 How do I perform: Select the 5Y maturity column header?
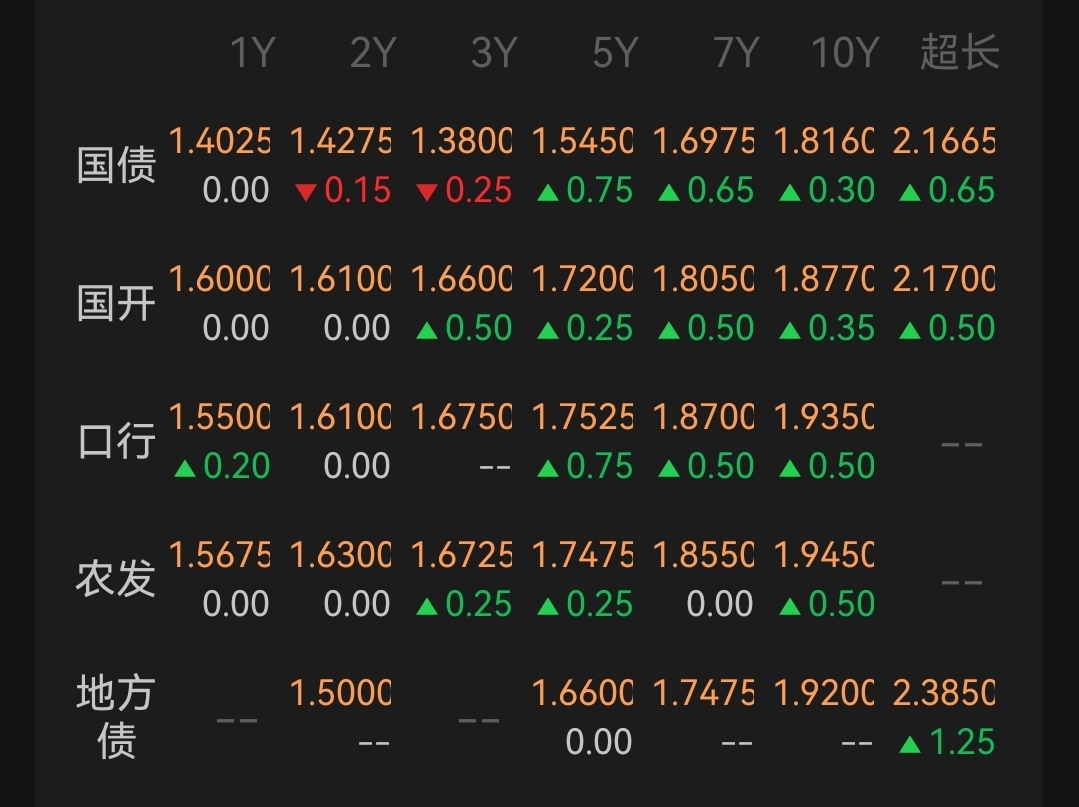(614, 53)
